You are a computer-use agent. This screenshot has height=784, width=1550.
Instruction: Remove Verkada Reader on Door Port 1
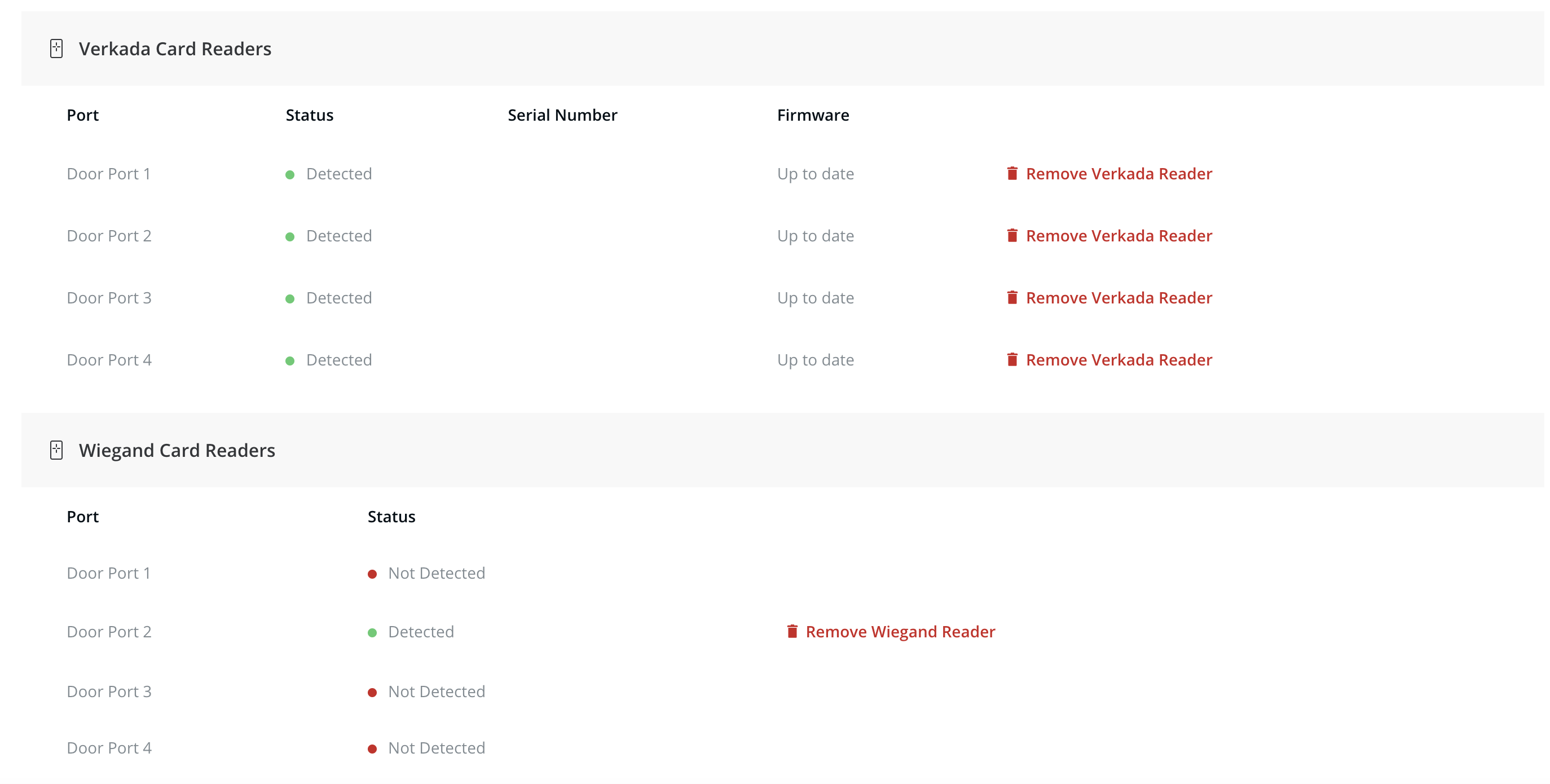point(1118,174)
